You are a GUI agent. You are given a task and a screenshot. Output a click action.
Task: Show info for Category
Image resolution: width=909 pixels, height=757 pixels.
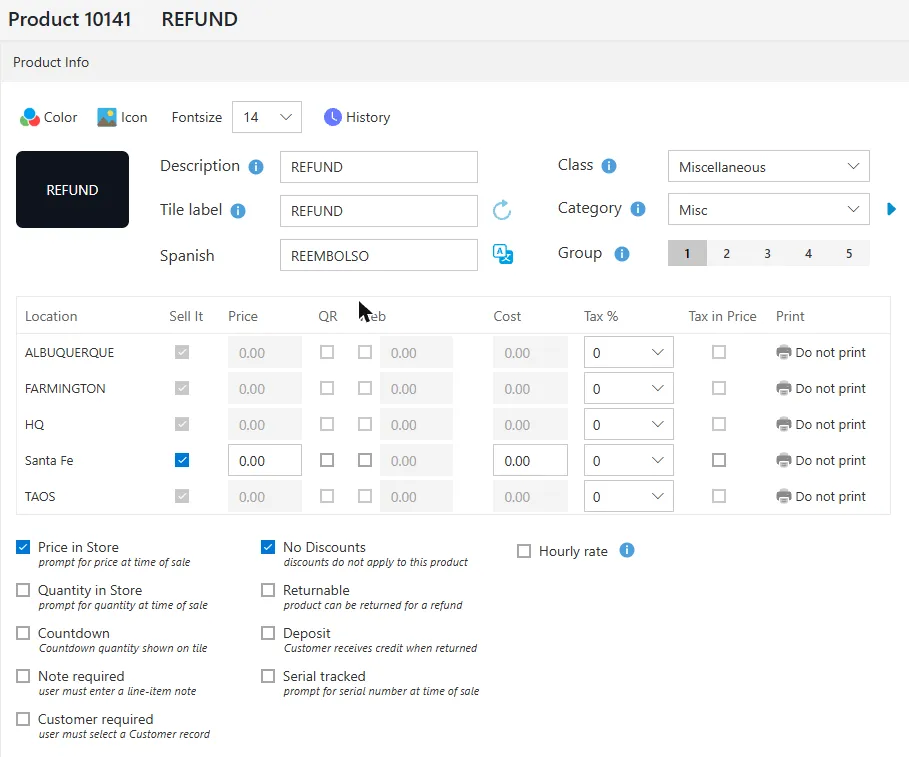point(638,209)
